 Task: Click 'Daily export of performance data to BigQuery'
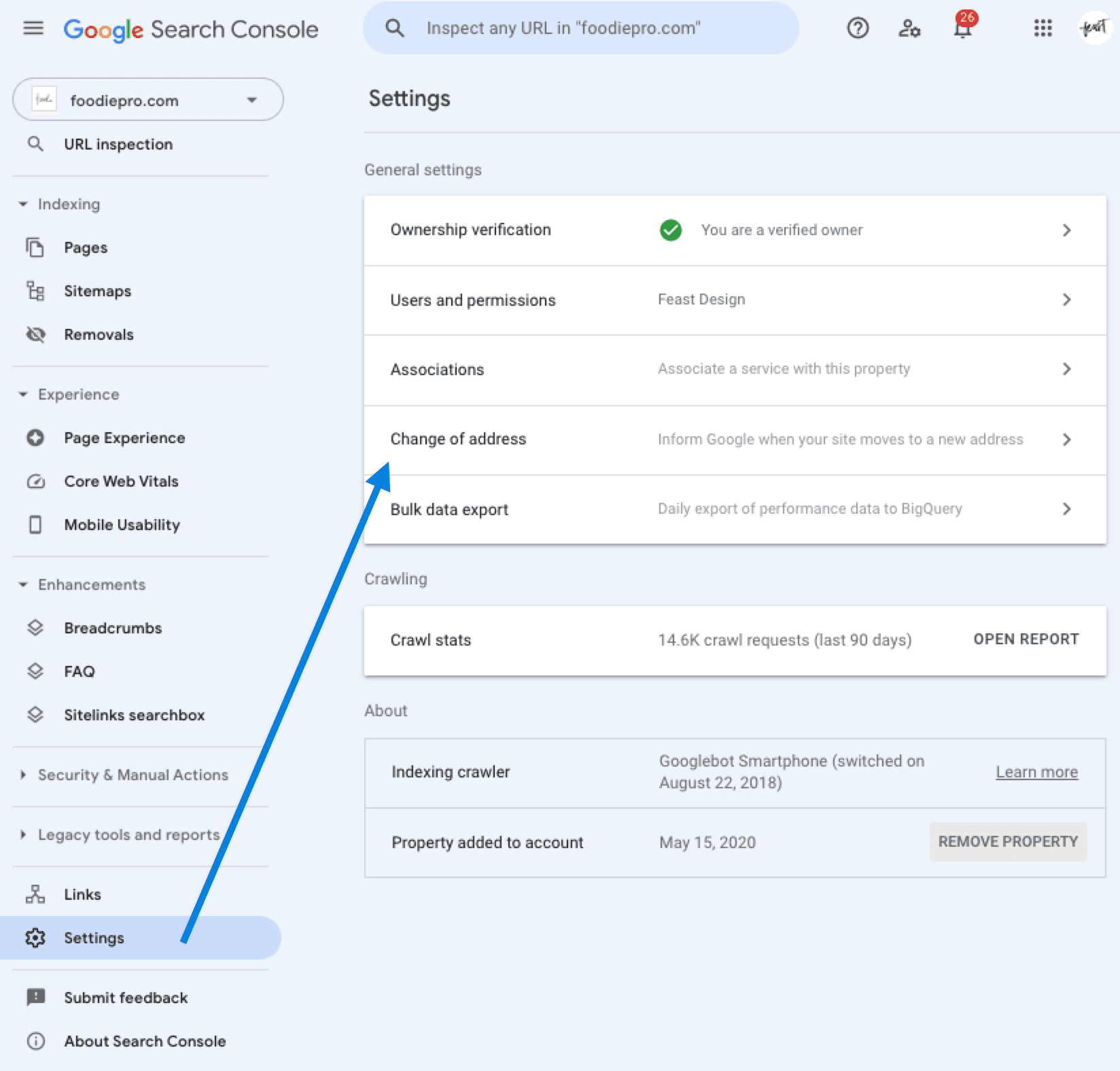(x=810, y=509)
